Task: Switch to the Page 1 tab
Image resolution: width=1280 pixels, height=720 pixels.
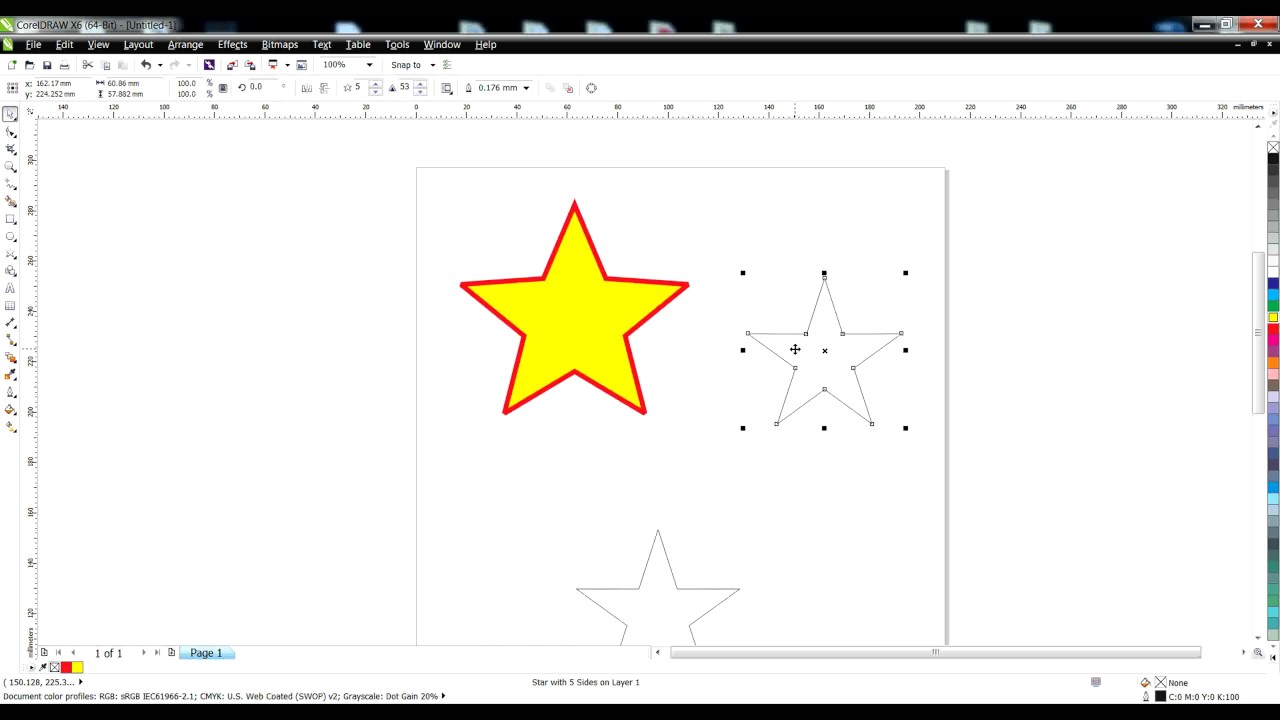Action: tap(206, 653)
